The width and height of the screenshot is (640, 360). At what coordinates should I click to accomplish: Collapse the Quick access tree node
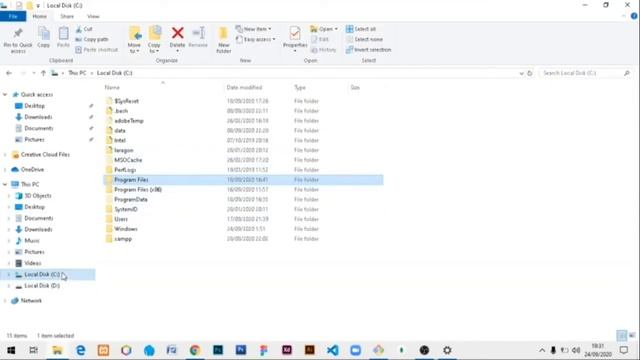tap(5, 95)
